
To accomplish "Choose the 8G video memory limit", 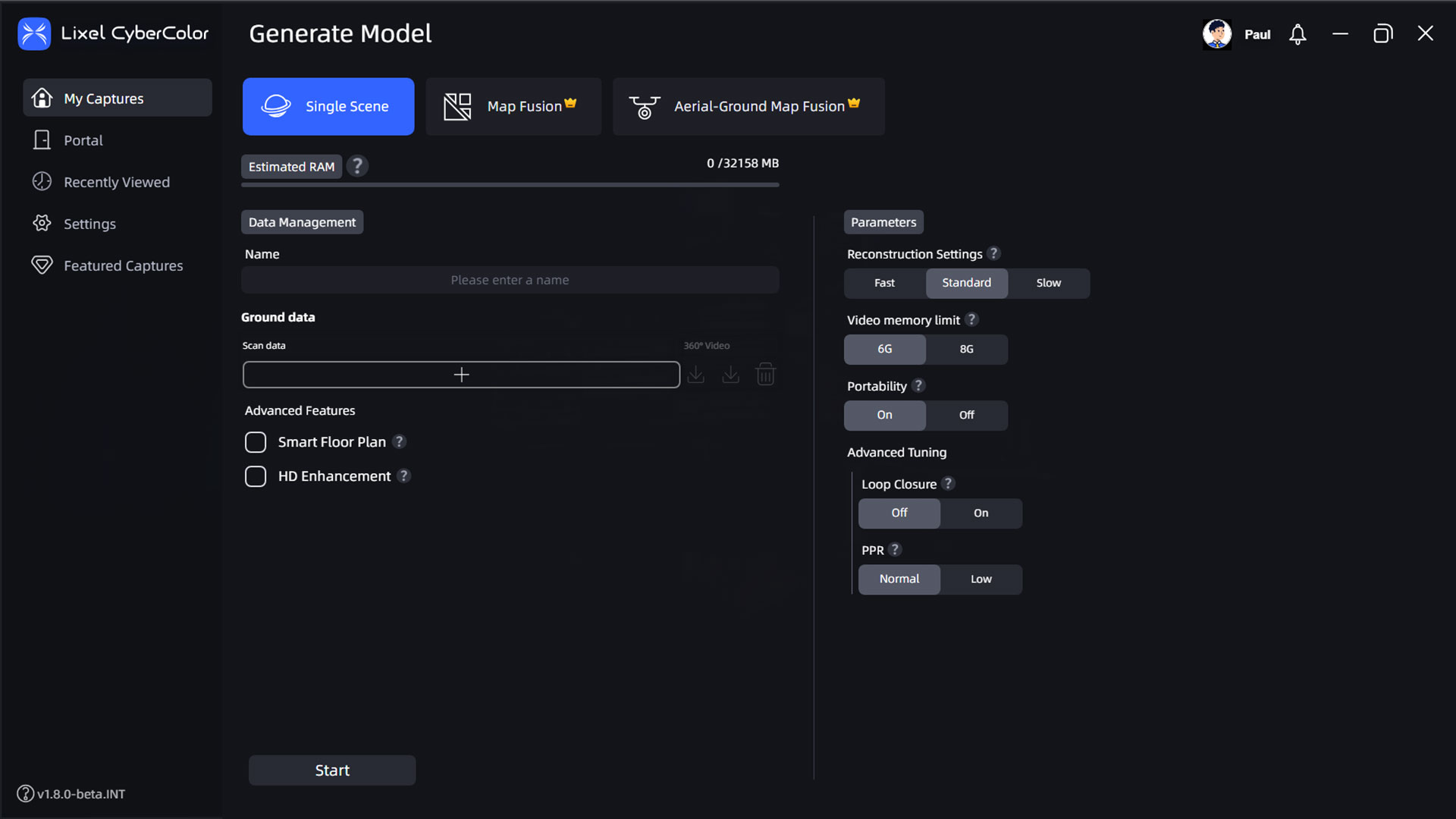I will pos(966,349).
